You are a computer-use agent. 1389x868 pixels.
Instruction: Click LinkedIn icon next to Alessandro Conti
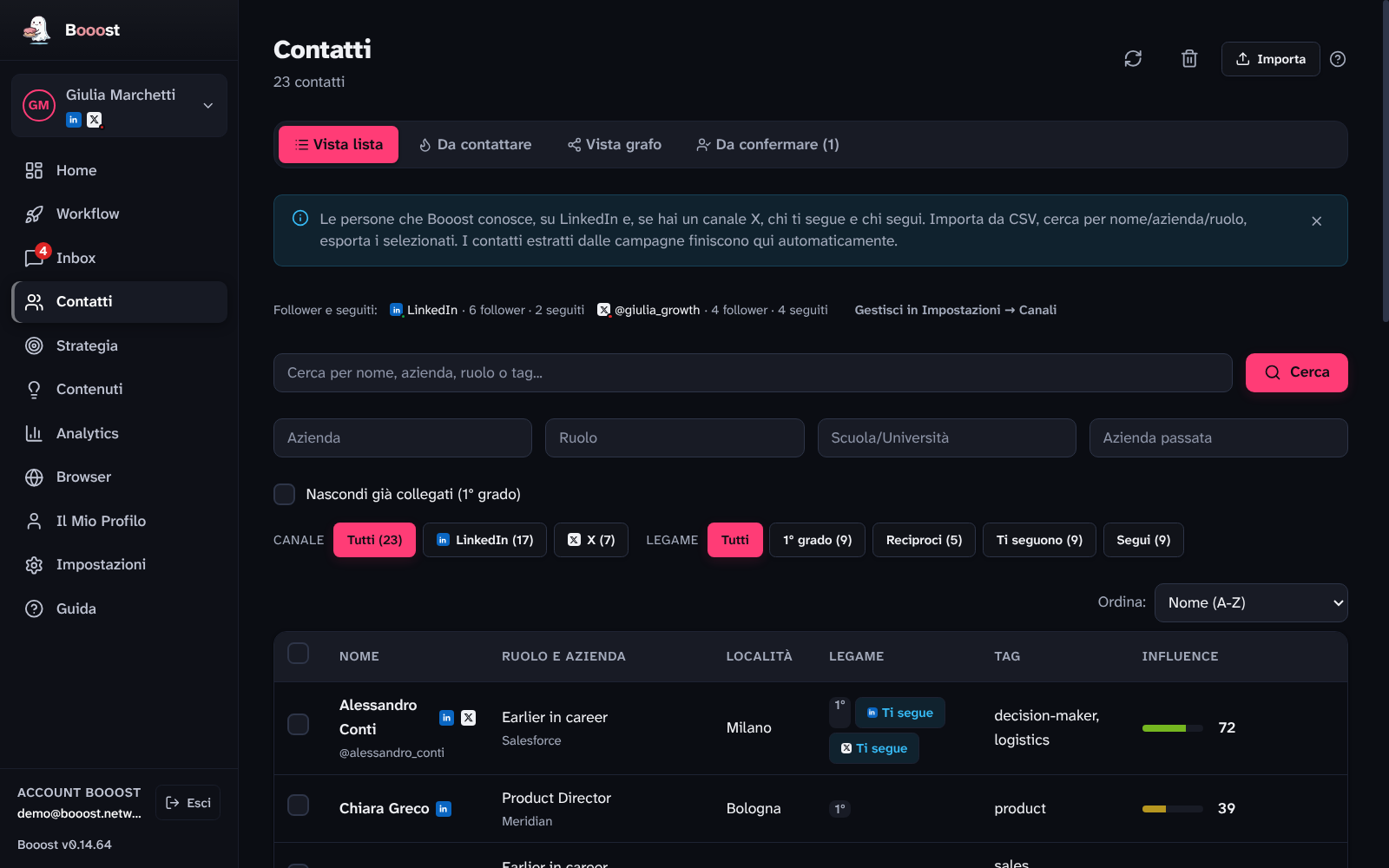tap(446, 718)
